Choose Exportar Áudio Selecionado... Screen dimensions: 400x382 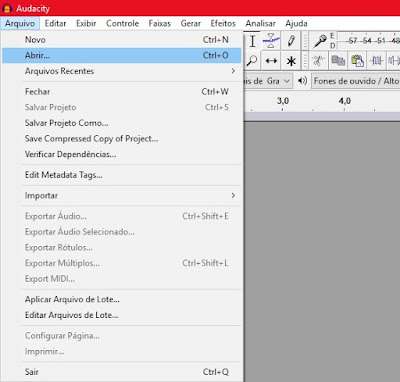pyautogui.click(x=122, y=232)
